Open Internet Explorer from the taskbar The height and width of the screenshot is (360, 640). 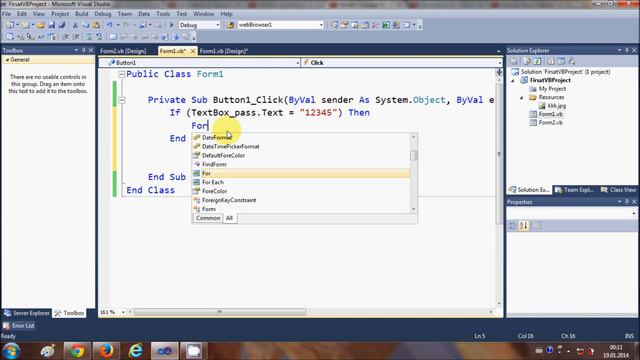[x=135, y=351]
